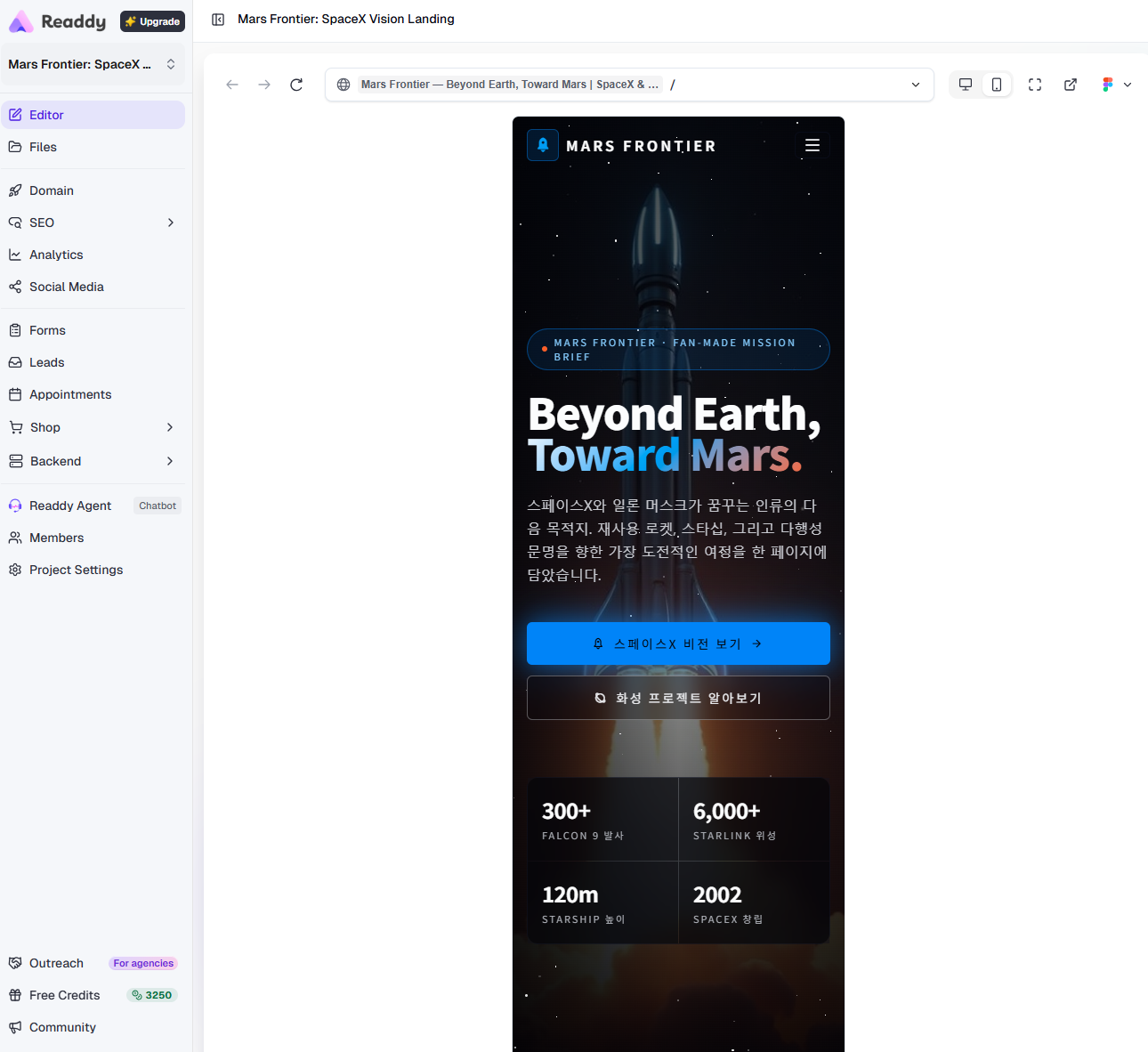1148x1052 pixels.
Task: Open the Analytics page
Action: tap(93, 255)
